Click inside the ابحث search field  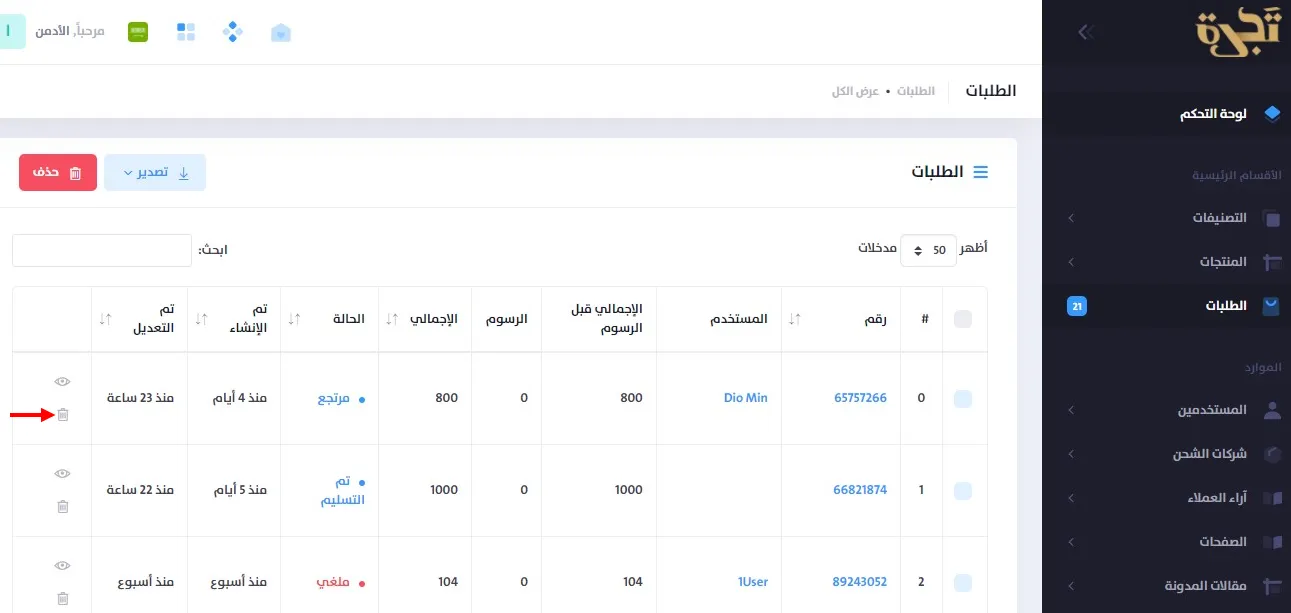point(101,250)
